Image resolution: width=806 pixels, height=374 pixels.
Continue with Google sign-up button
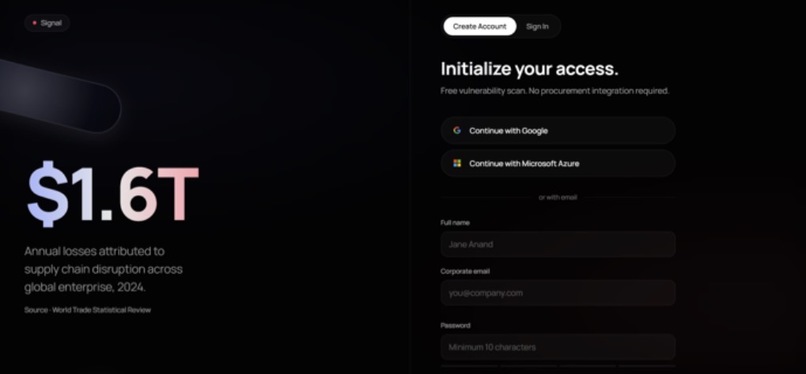[x=558, y=130]
